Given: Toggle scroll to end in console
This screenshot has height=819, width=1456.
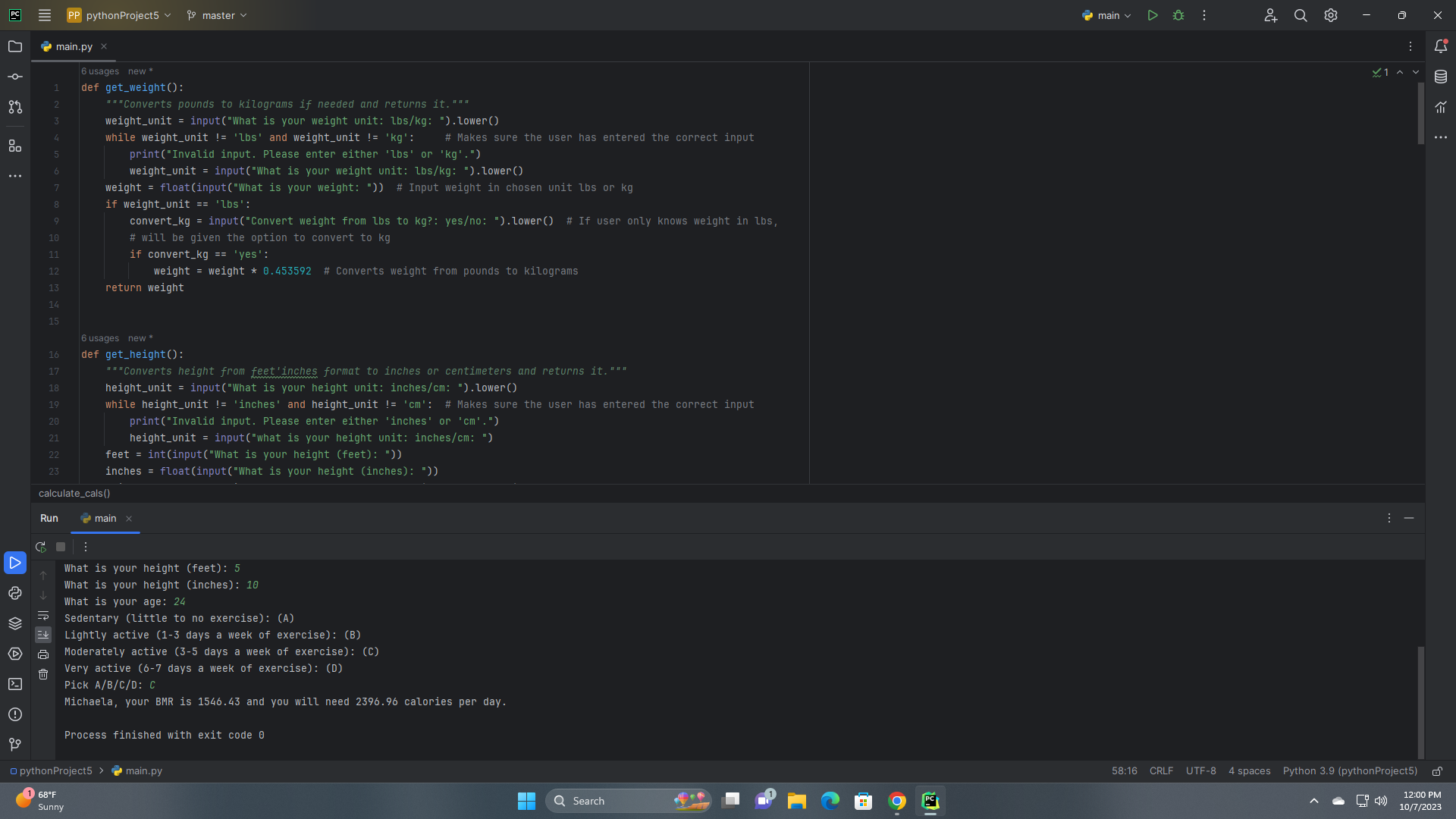Looking at the screenshot, I should tap(43, 634).
